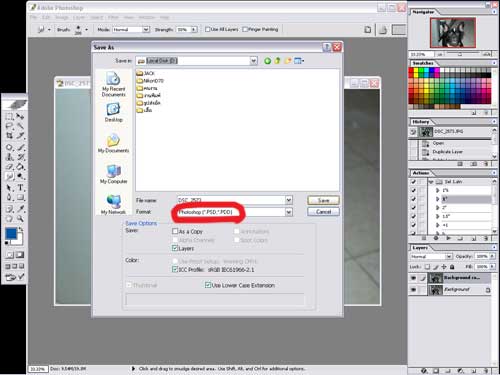The width and height of the screenshot is (500, 375).
Task: Open the Format dropdown arrow
Action: tap(289, 212)
